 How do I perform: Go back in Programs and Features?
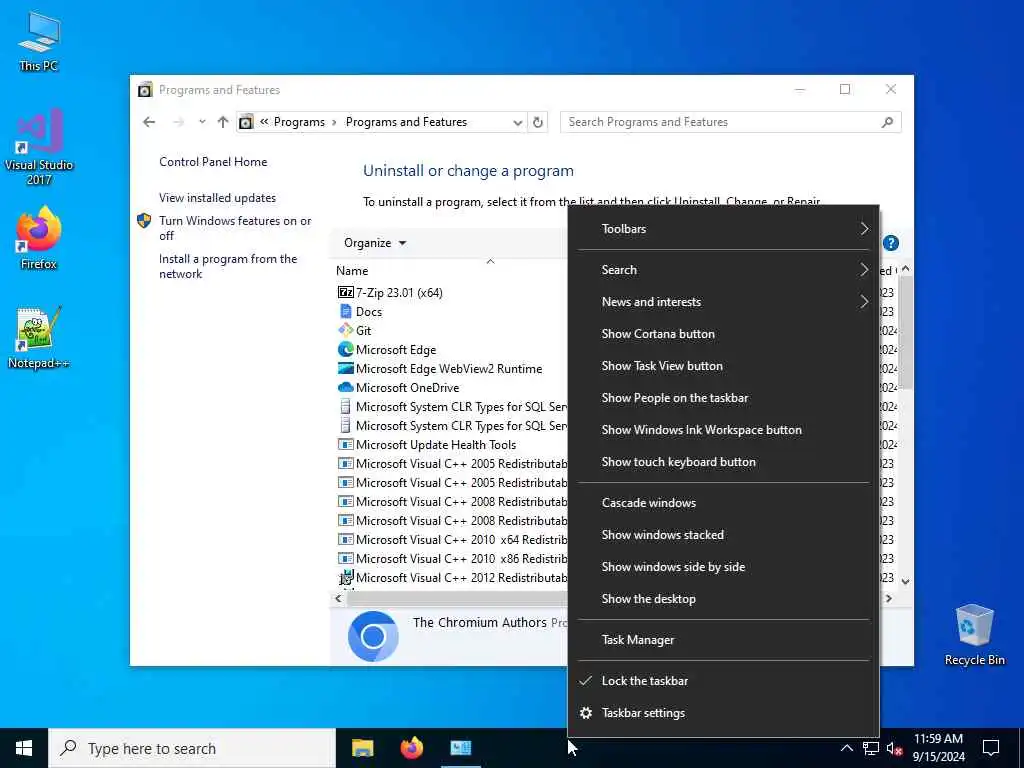(x=149, y=122)
